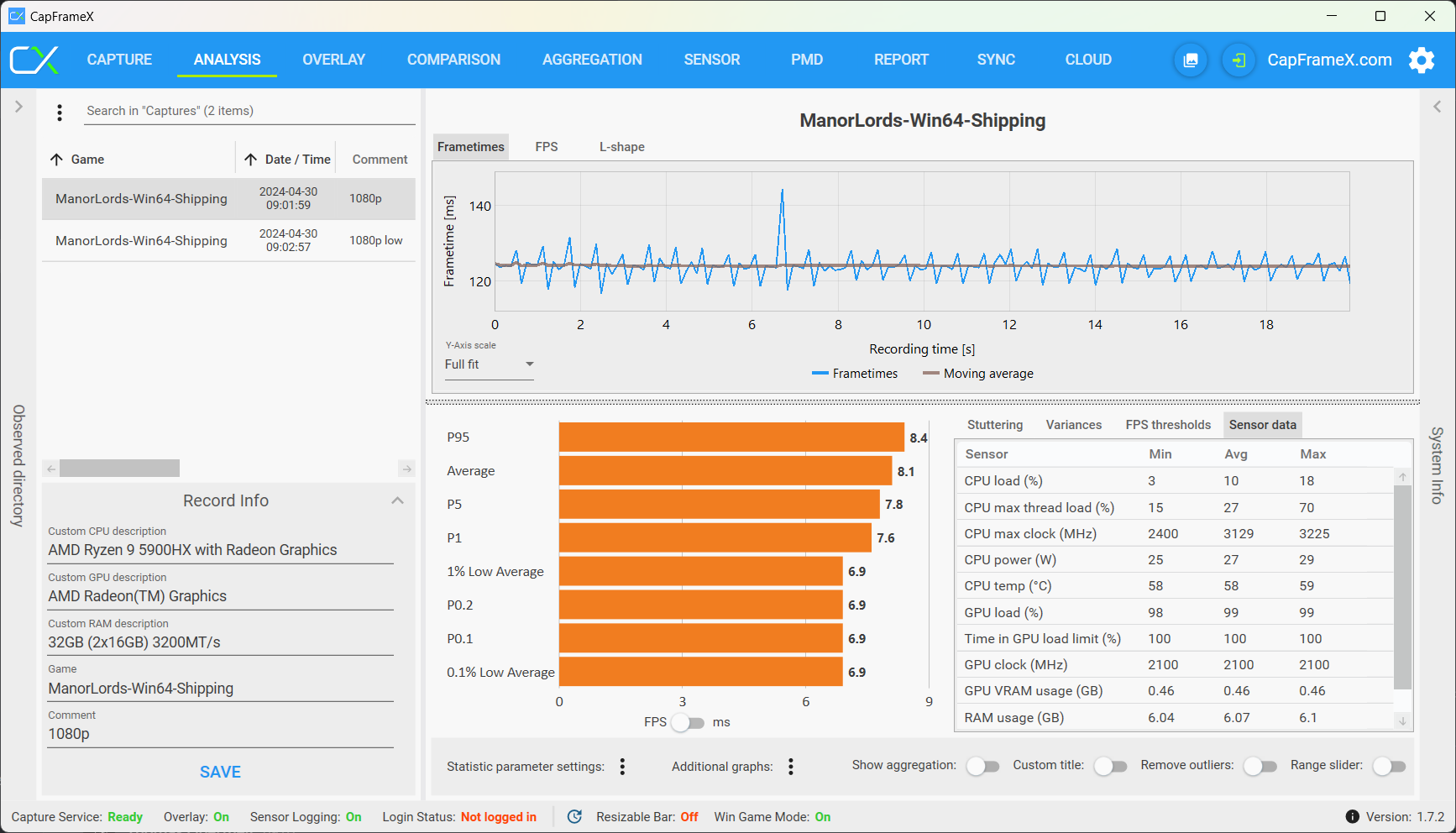
Task: Click the captures list horizontal scrollbar thumb
Action: (x=119, y=469)
